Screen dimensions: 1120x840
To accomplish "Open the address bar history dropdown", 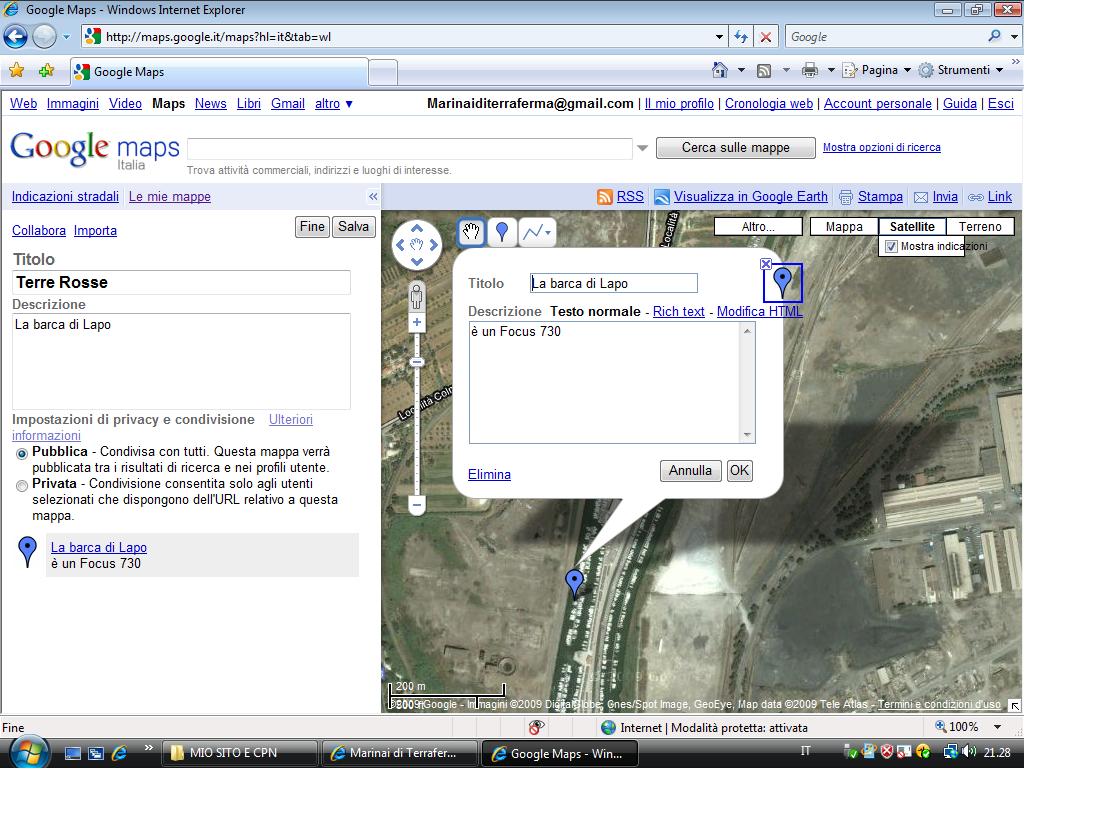I will click(x=719, y=36).
